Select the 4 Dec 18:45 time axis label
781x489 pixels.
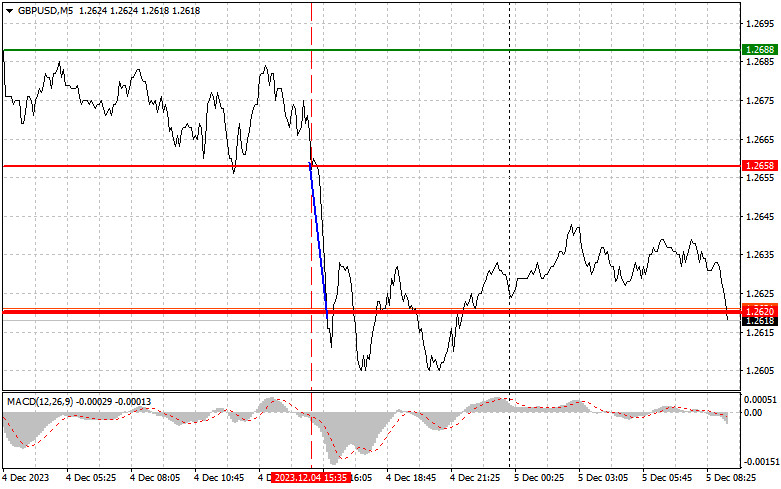[411, 478]
